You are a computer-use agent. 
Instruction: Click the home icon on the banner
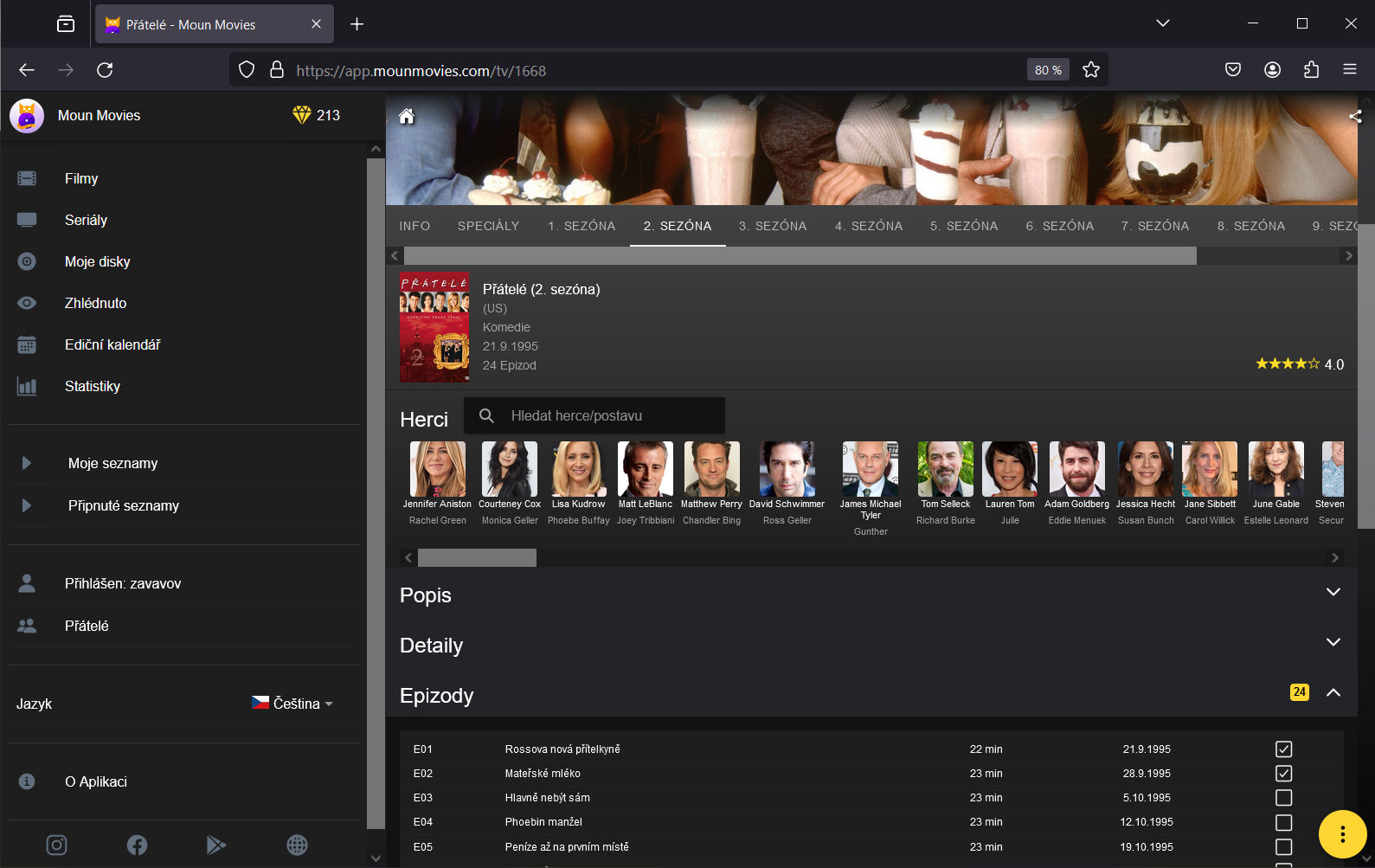pyautogui.click(x=407, y=117)
